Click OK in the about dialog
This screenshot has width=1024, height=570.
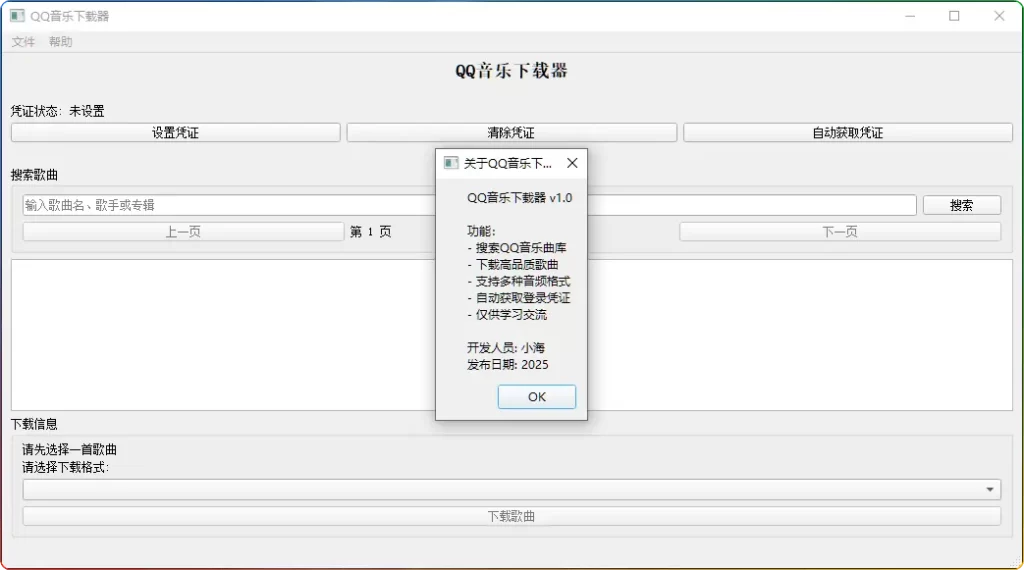coord(537,396)
